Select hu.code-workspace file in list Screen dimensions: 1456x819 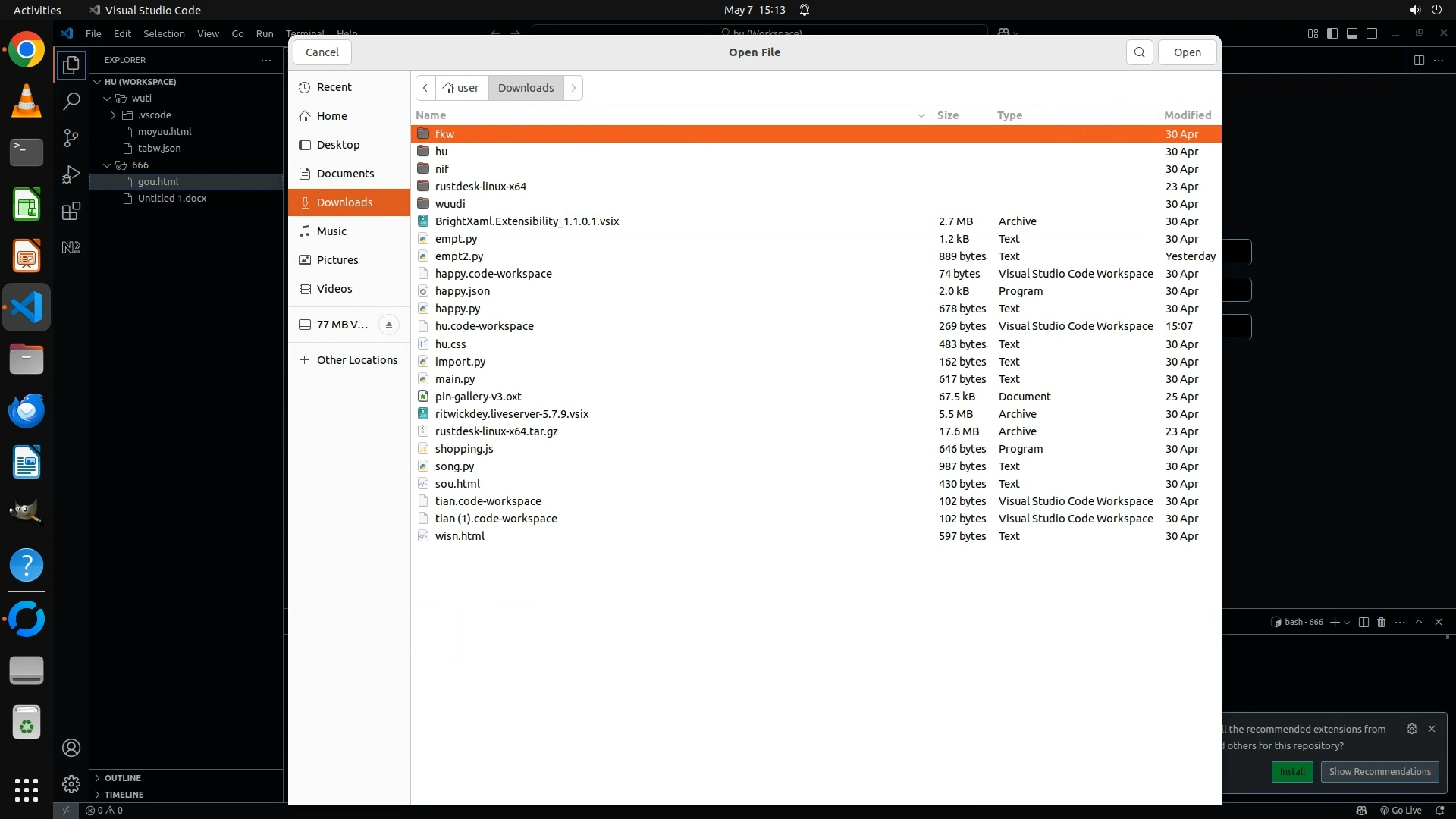[484, 326]
